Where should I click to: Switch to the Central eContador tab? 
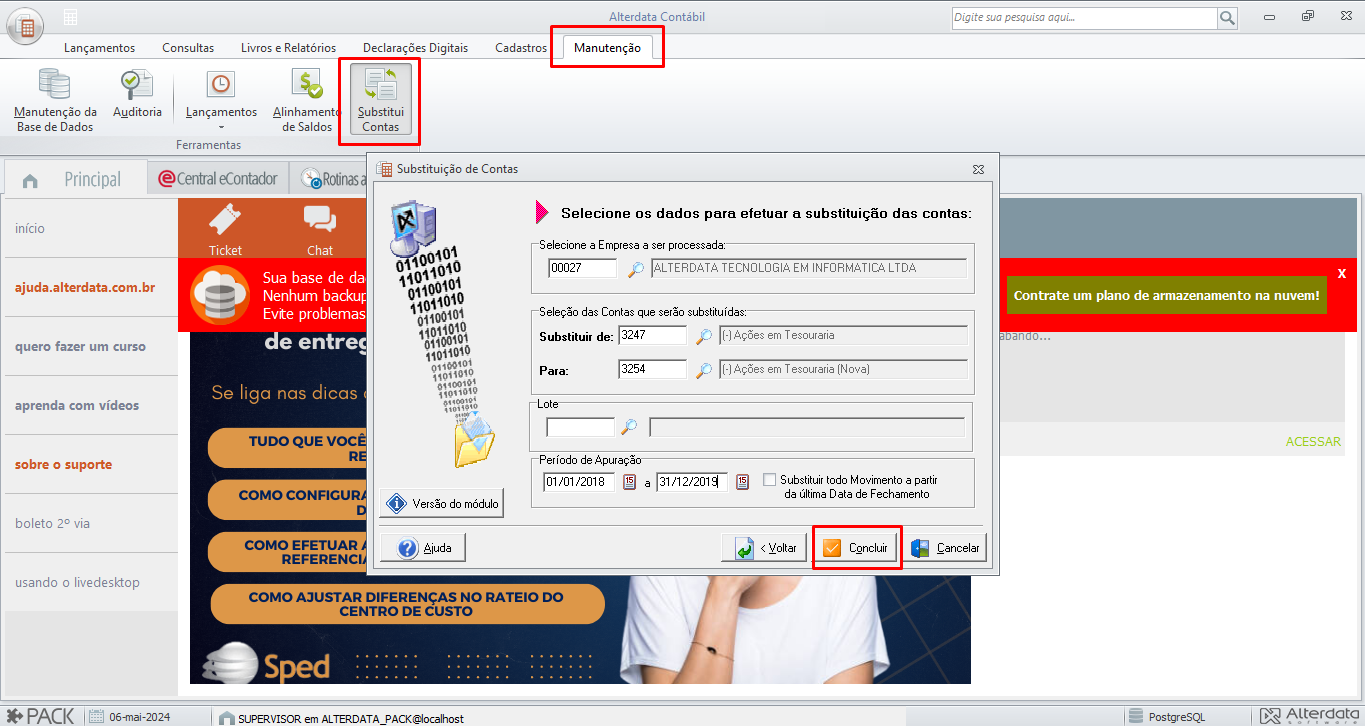pyautogui.click(x=218, y=179)
